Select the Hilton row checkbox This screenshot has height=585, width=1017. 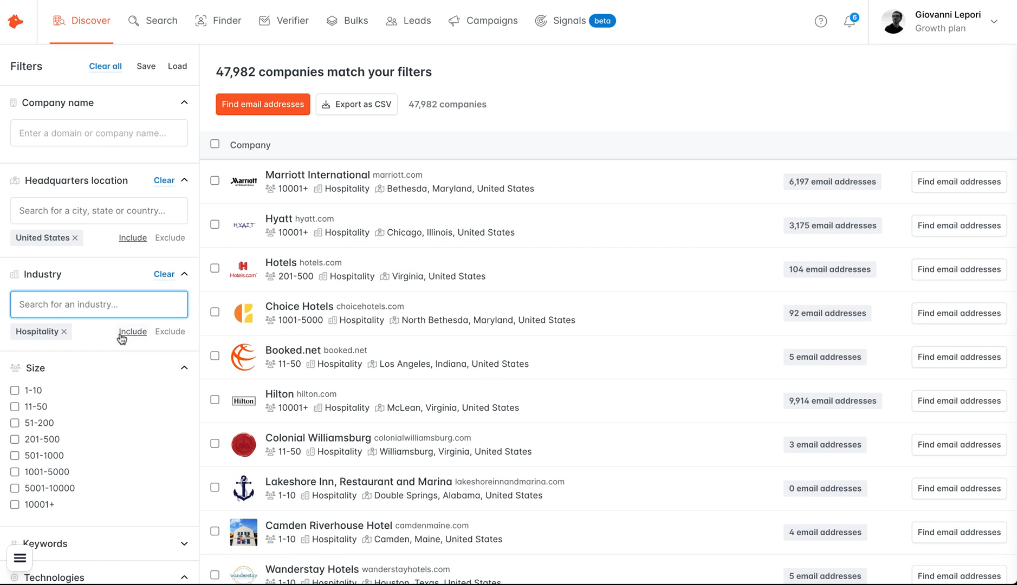click(215, 400)
